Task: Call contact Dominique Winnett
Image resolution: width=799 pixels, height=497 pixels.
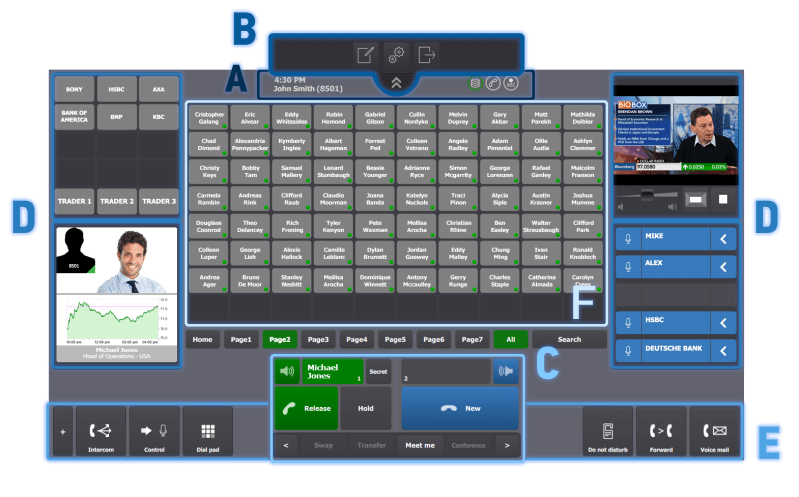Action: click(375, 281)
